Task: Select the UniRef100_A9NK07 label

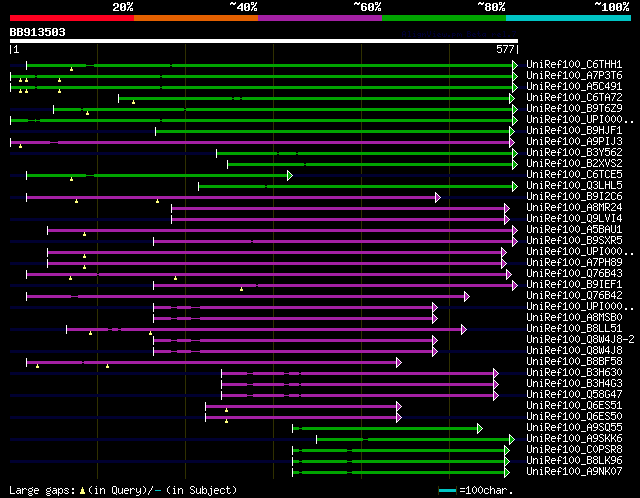Action: tap(574, 472)
